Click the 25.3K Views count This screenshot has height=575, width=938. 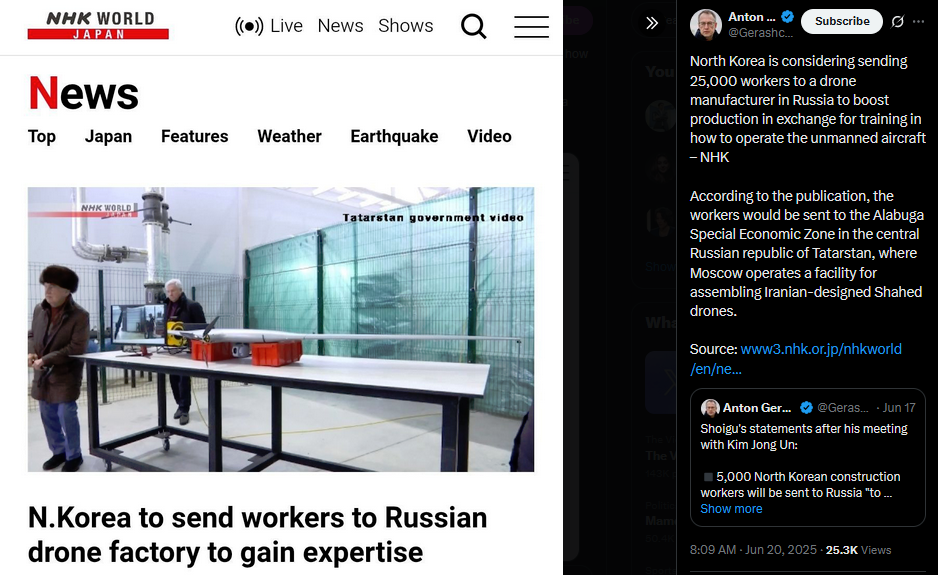click(858, 549)
